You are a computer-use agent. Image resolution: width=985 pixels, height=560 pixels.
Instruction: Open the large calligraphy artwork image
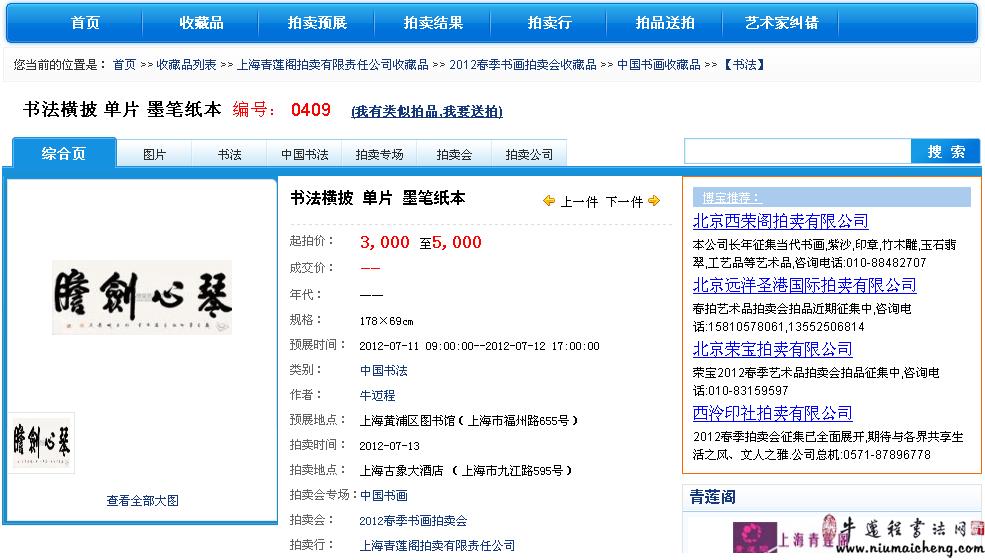(142, 297)
